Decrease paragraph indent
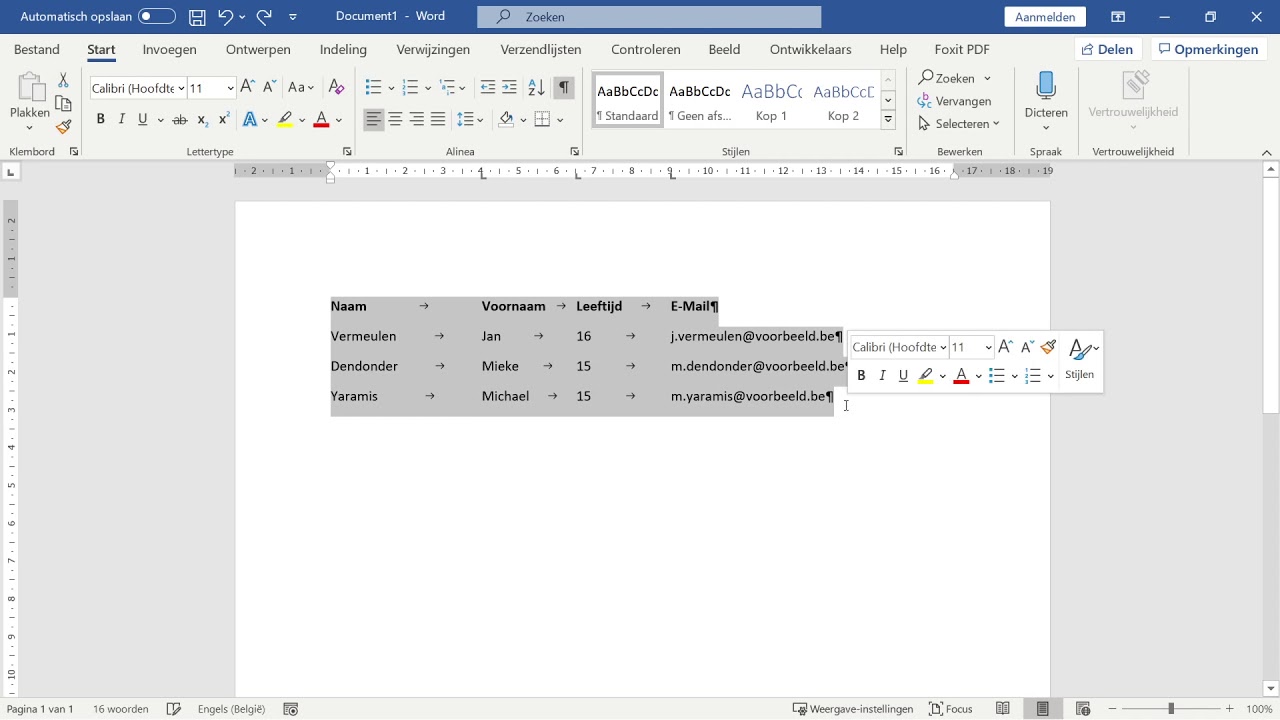Image resolution: width=1280 pixels, height=720 pixels. click(x=488, y=88)
